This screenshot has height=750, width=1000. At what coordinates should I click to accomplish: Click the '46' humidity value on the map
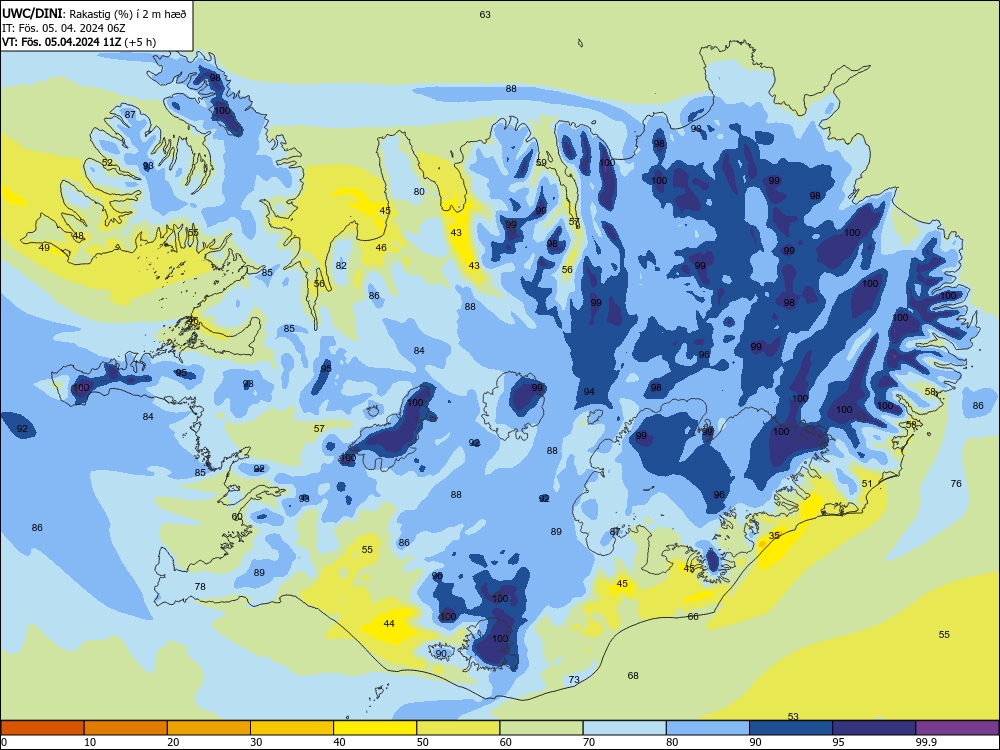(381, 247)
